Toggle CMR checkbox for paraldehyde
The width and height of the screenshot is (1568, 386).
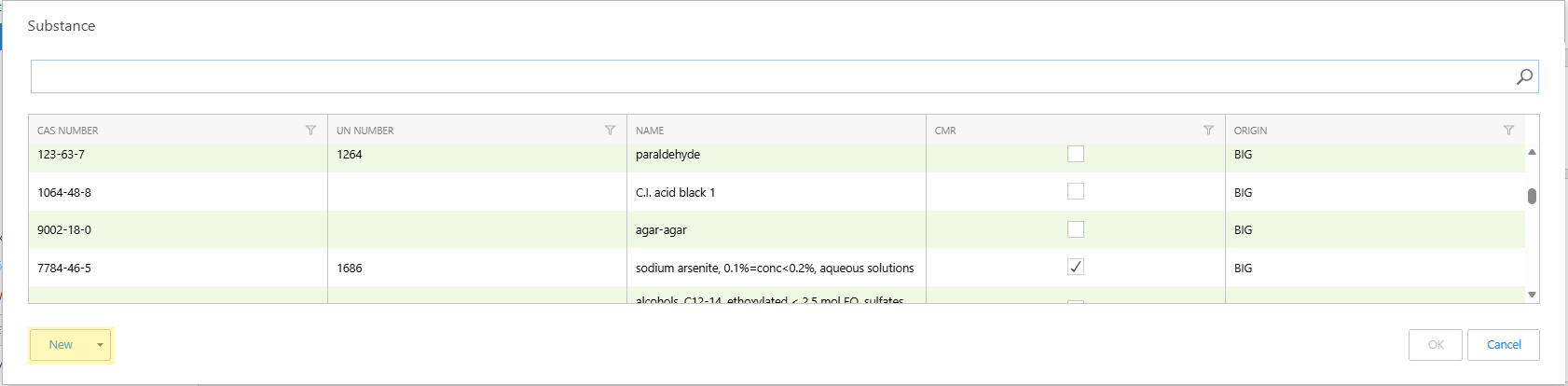coord(1075,154)
